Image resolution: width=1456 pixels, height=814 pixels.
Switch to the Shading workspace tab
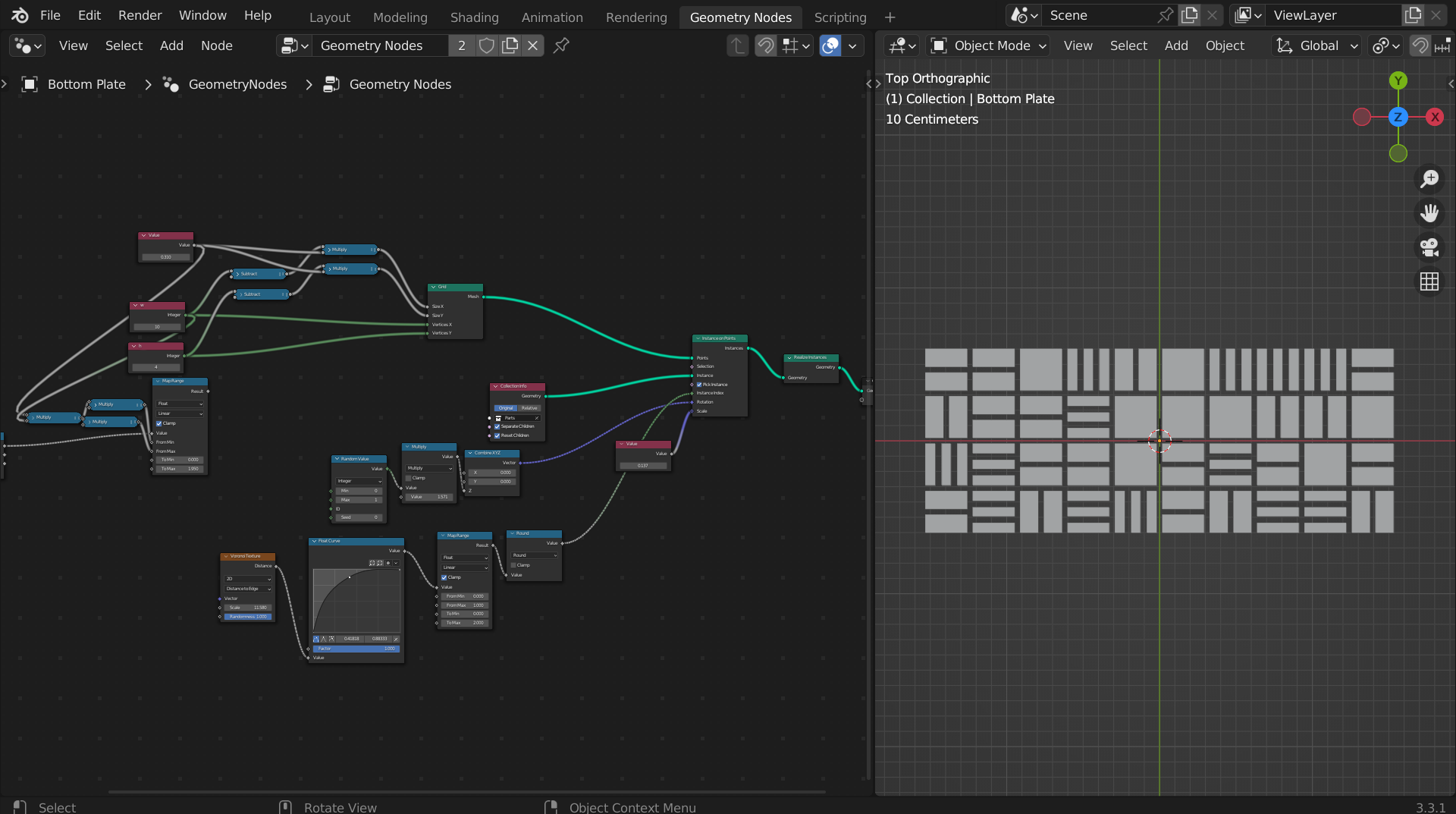pyautogui.click(x=474, y=17)
